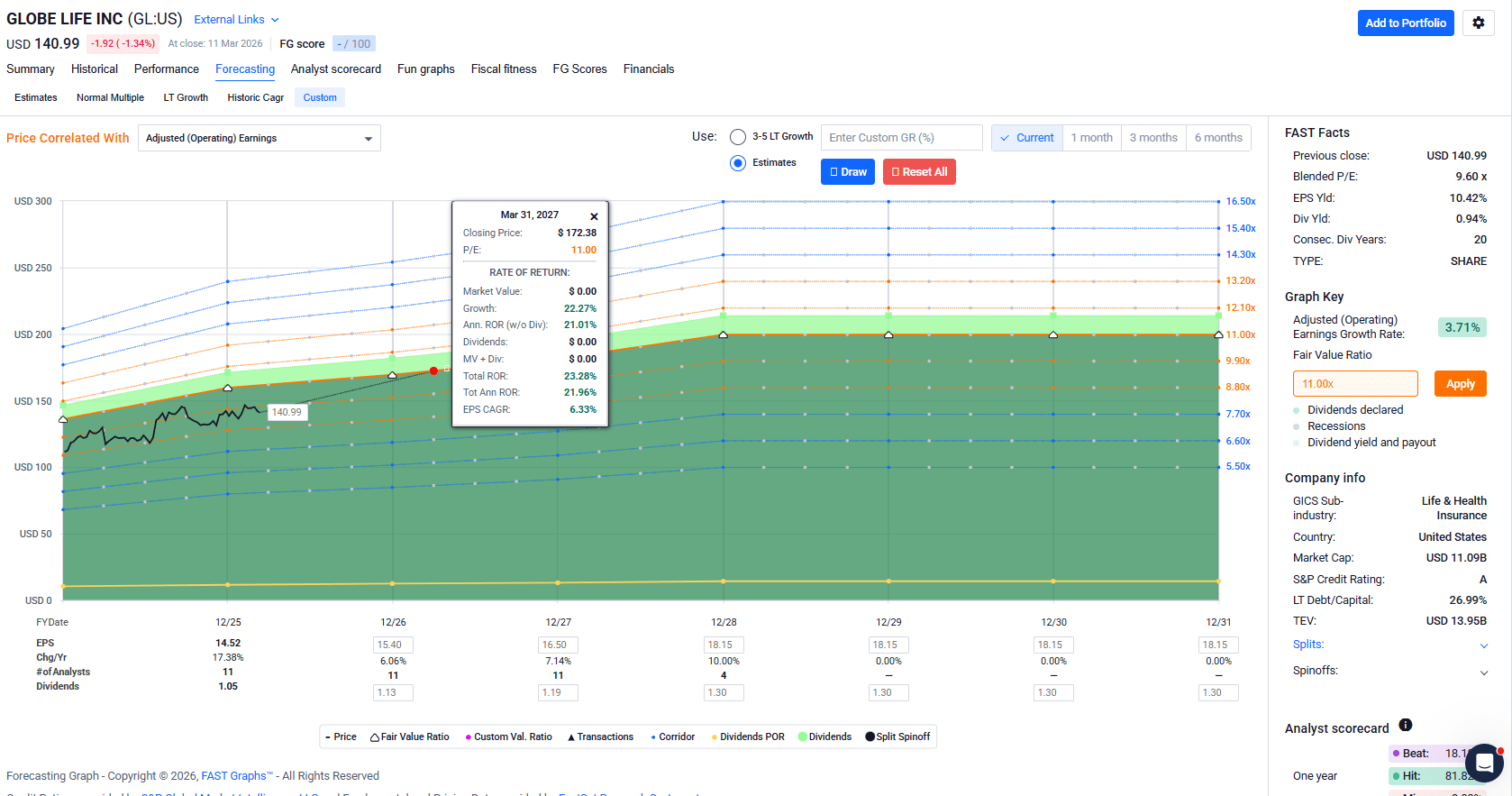Switch to the Analyst scorecard tab
The height and width of the screenshot is (796, 1512).
click(x=335, y=69)
